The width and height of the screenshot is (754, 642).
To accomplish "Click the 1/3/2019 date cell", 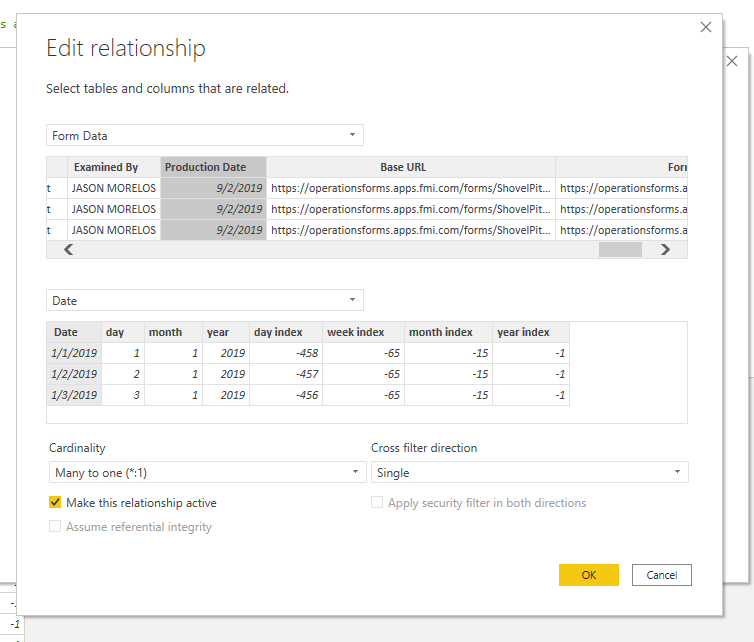I will 74,395.
